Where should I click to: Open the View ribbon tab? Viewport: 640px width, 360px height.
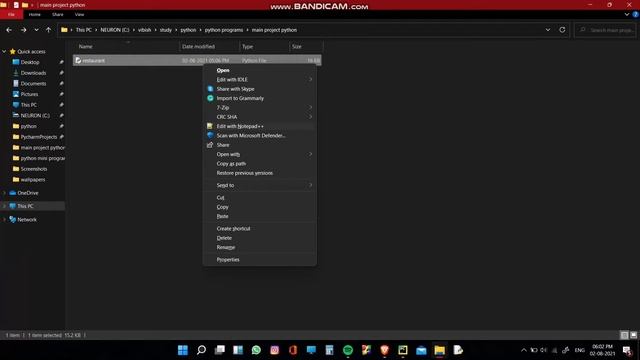[x=79, y=14]
